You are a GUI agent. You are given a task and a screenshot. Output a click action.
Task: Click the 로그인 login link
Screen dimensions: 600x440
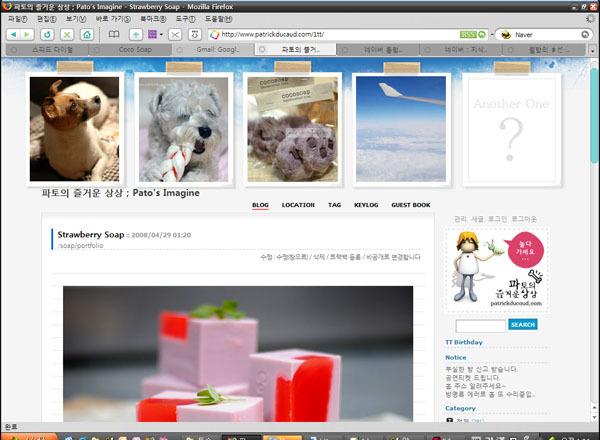[497, 219]
